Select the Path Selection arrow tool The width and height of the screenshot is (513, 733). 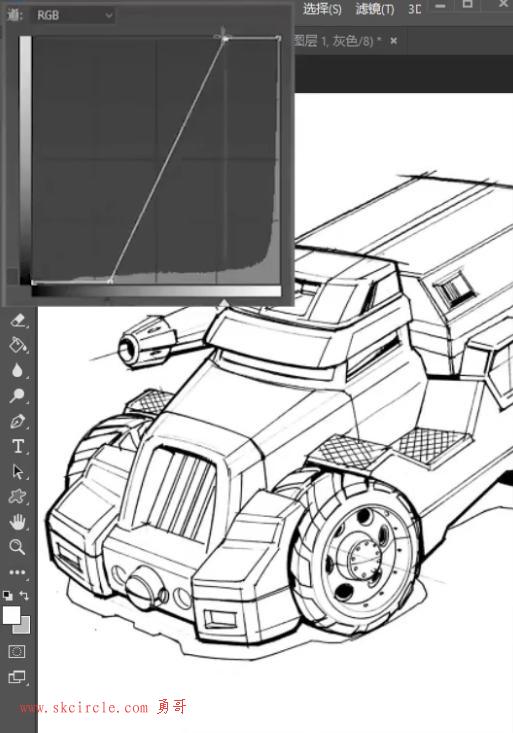pyautogui.click(x=18, y=471)
